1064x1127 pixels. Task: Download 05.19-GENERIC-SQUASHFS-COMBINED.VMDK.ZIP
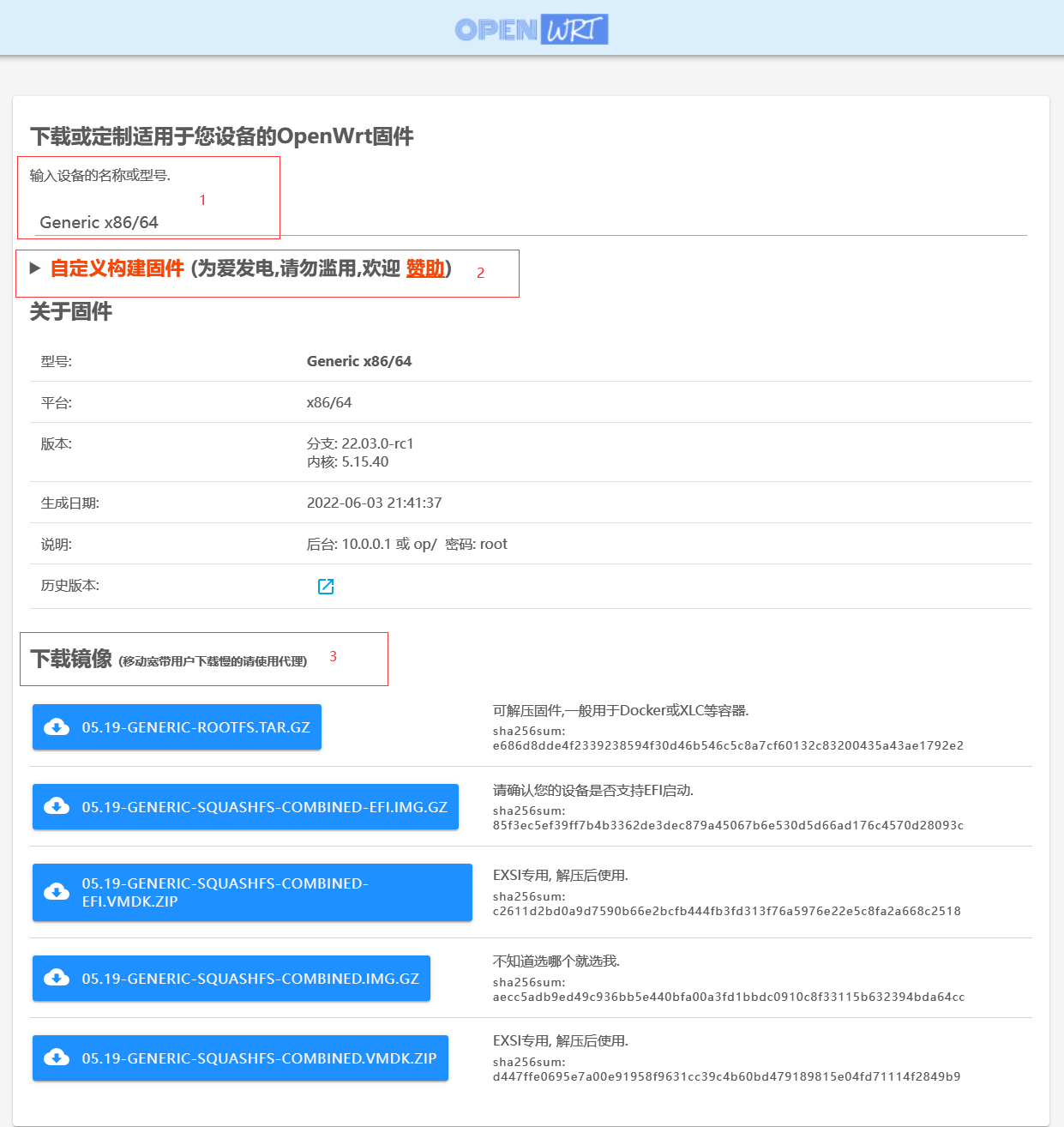(x=259, y=1058)
